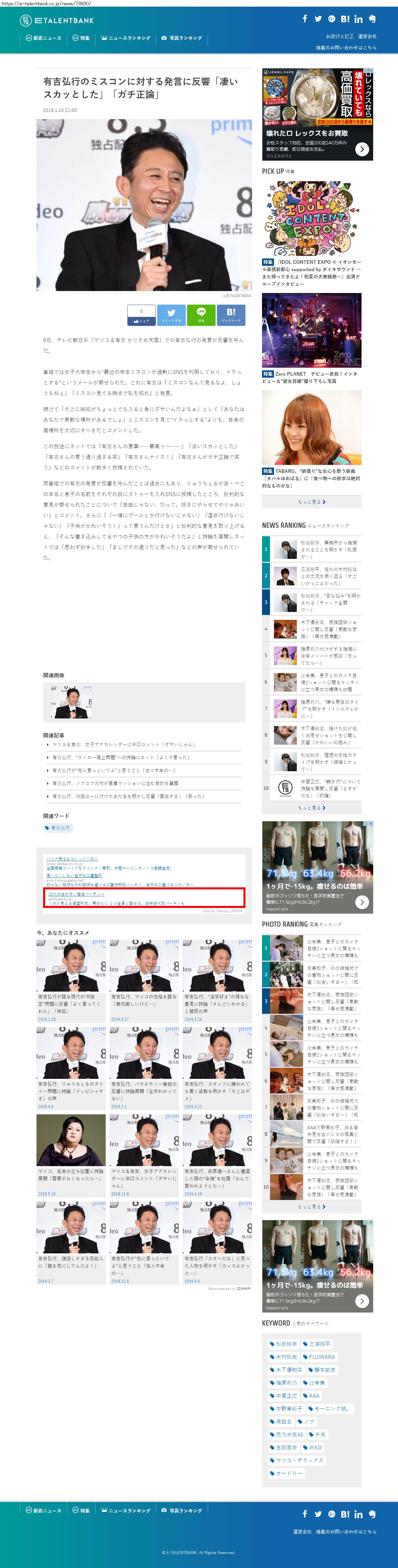Image resolution: width=398 pixels, height=1568 pixels.
Task: Open the footer Google+ icon
Action: [332, 1514]
